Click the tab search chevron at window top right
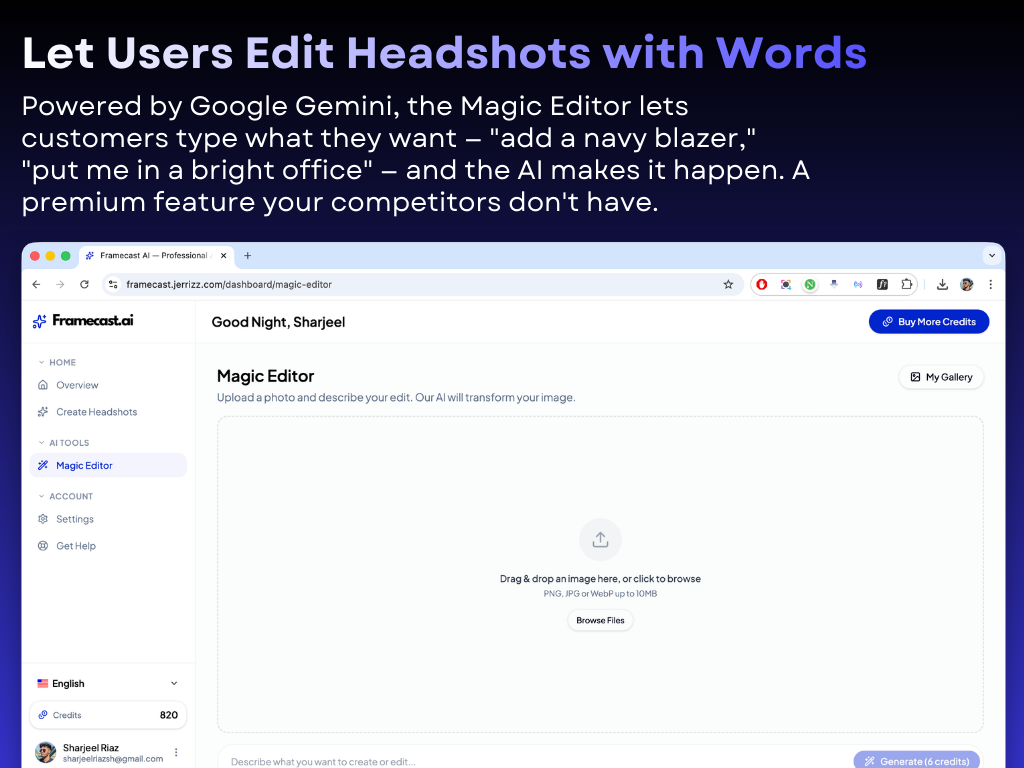The width and height of the screenshot is (1024, 768). 992,255
